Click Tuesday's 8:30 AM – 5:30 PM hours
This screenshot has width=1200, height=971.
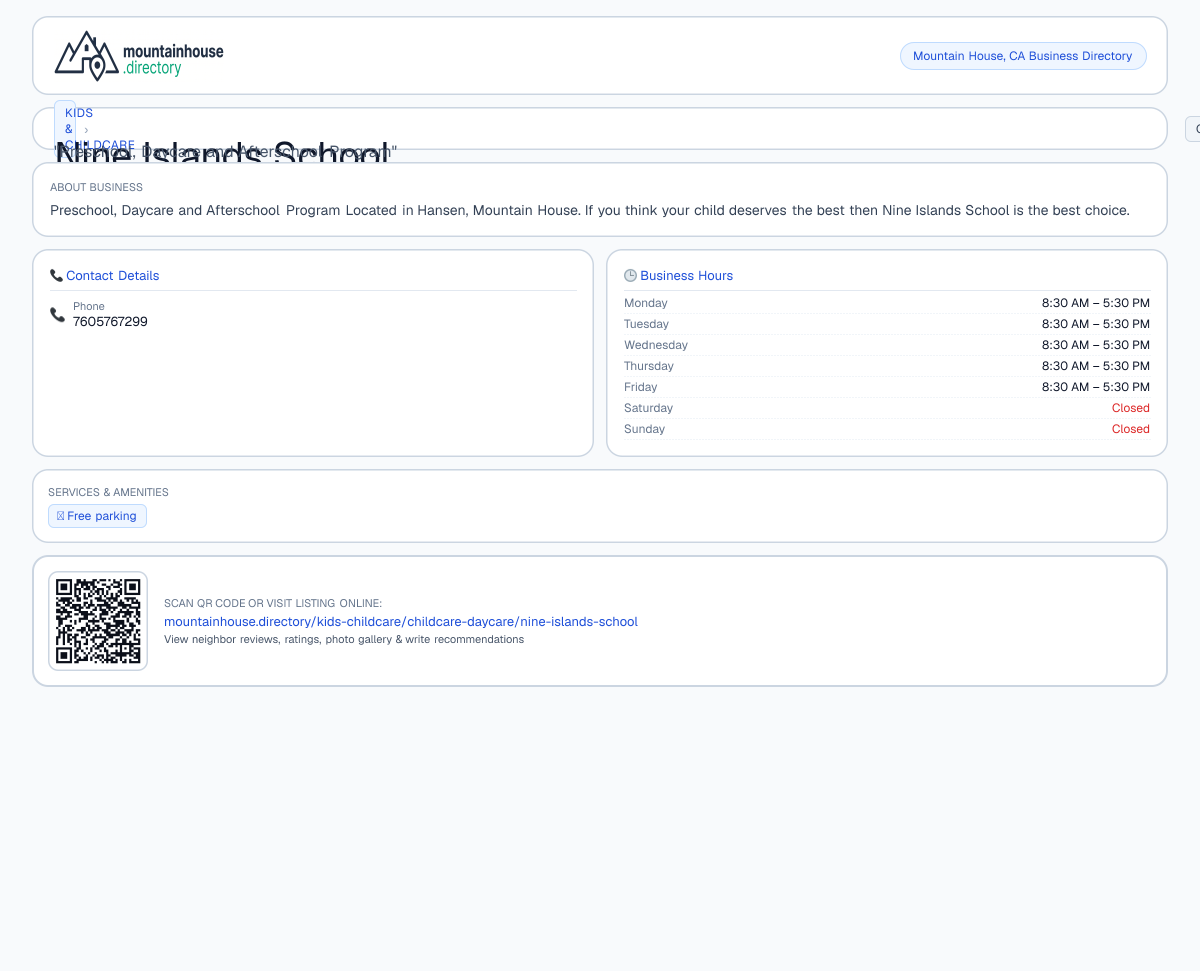(1096, 324)
